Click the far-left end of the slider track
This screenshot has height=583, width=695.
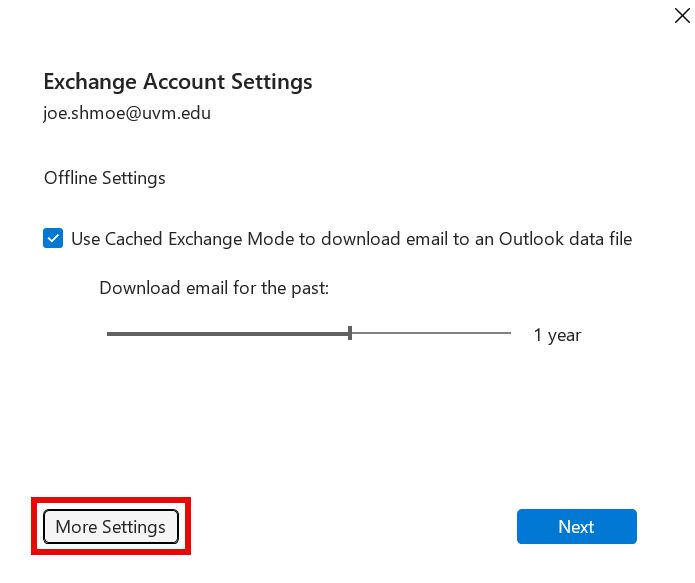point(109,333)
